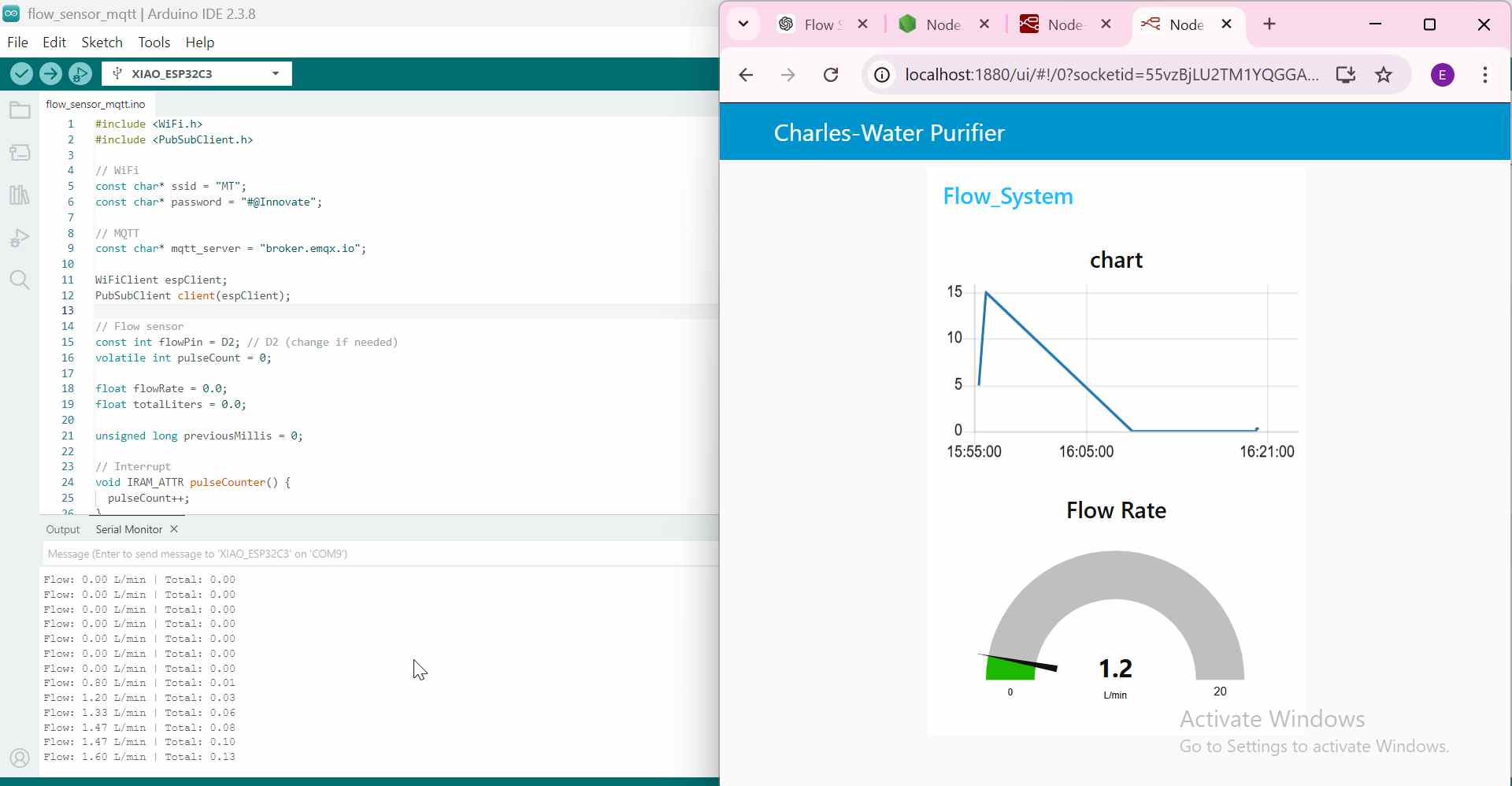Expand the XIAO_ESP32C3 board selector dropdown
The height and width of the screenshot is (786, 1512).
pos(276,74)
